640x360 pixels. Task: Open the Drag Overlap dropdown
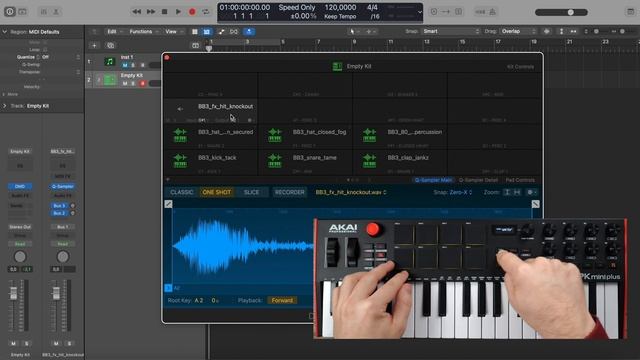pos(518,31)
